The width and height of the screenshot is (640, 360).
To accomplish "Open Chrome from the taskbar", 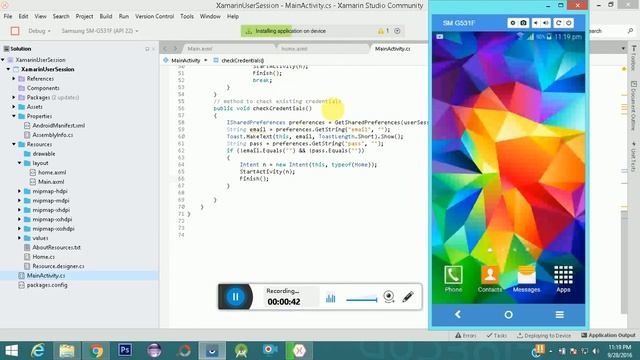I will [x=97, y=351].
